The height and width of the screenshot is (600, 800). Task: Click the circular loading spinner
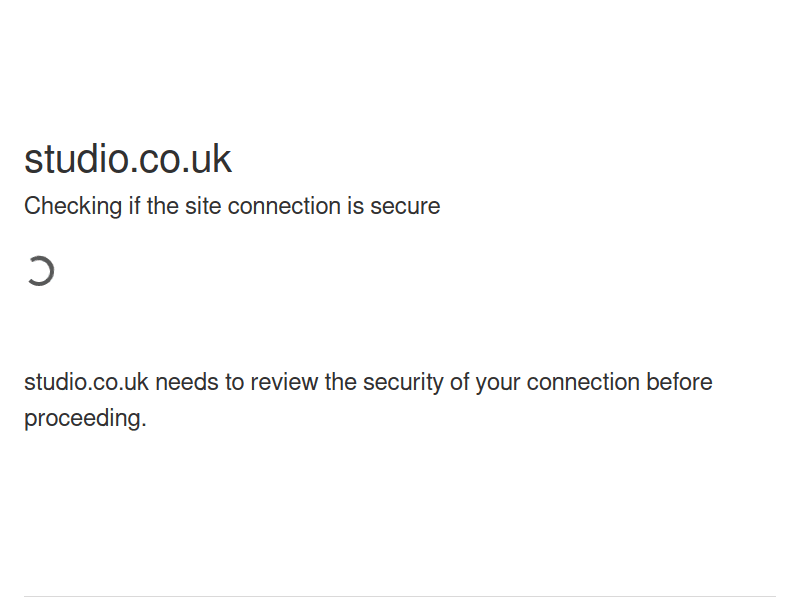(40, 271)
